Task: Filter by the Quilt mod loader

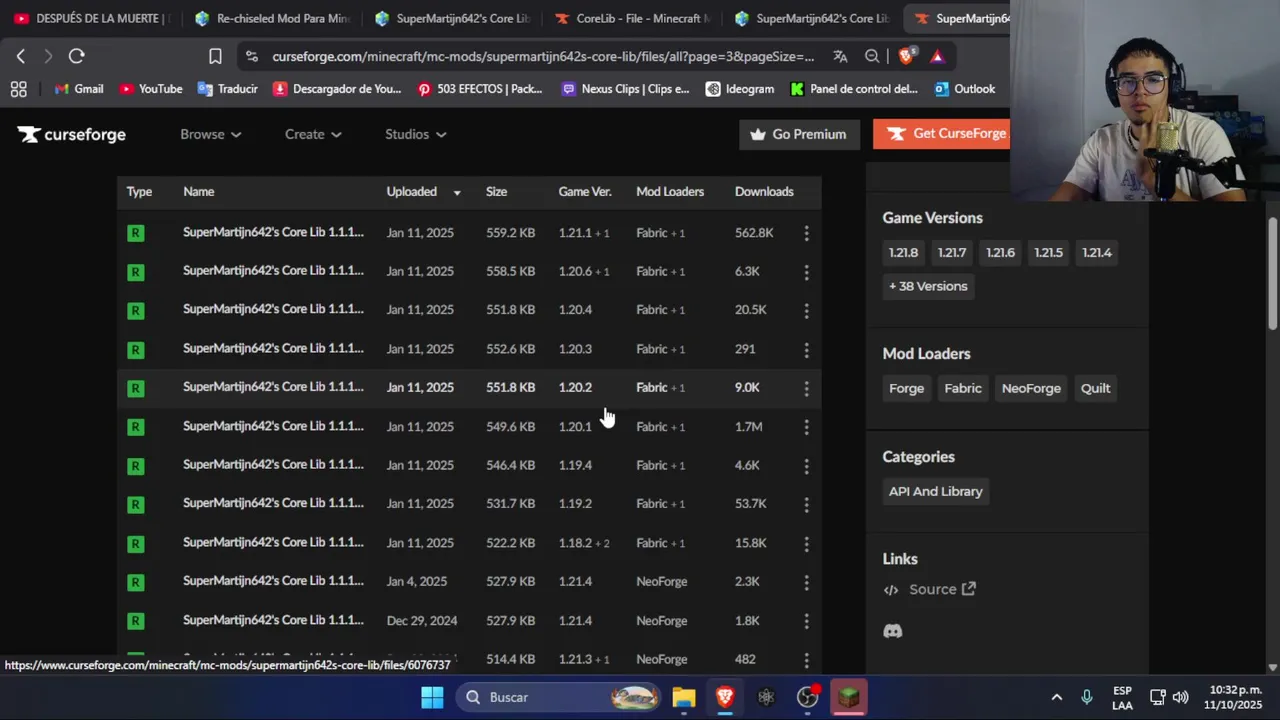Action: pos(1095,388)
